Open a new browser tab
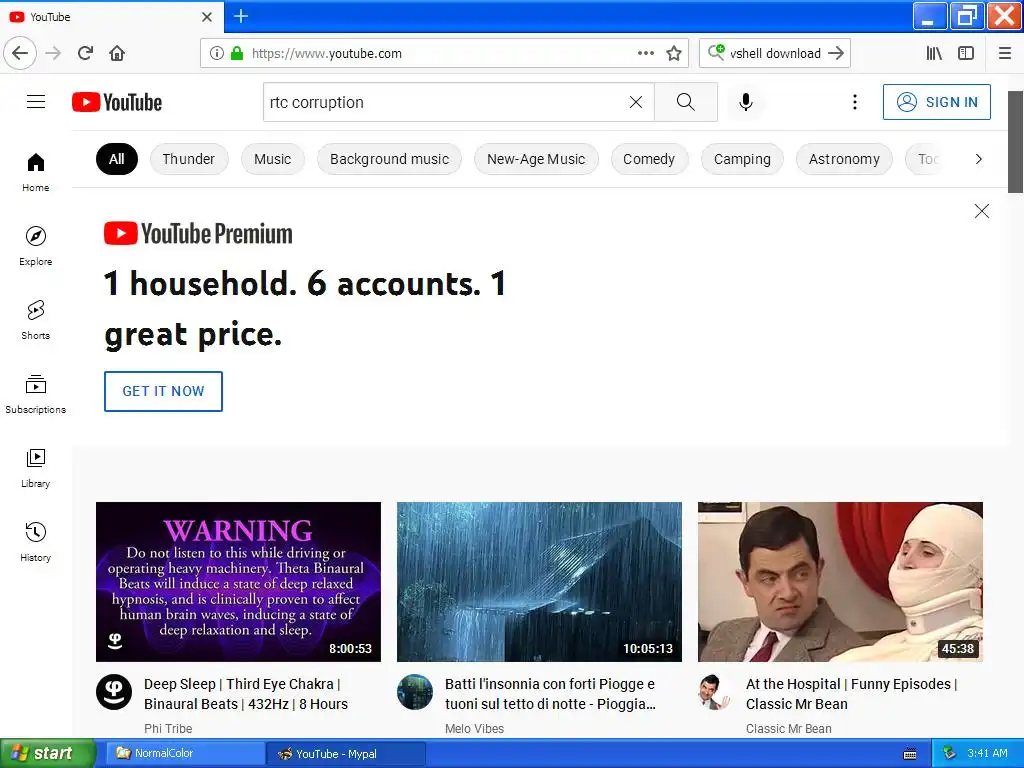The width and height of the screenshot is (1024, 768). coord(240,16)
